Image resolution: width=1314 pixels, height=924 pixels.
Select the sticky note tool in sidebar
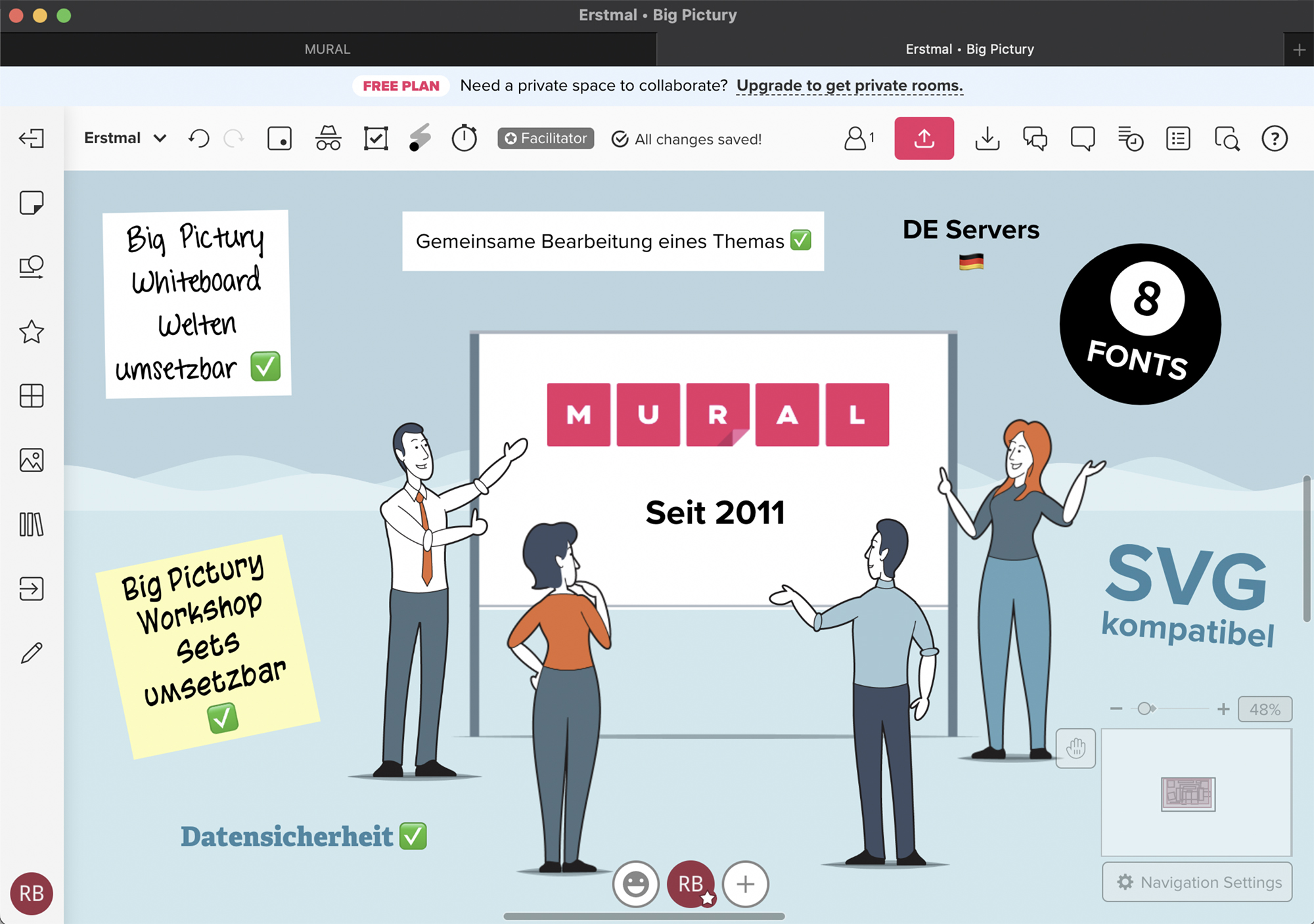(32, 203)
